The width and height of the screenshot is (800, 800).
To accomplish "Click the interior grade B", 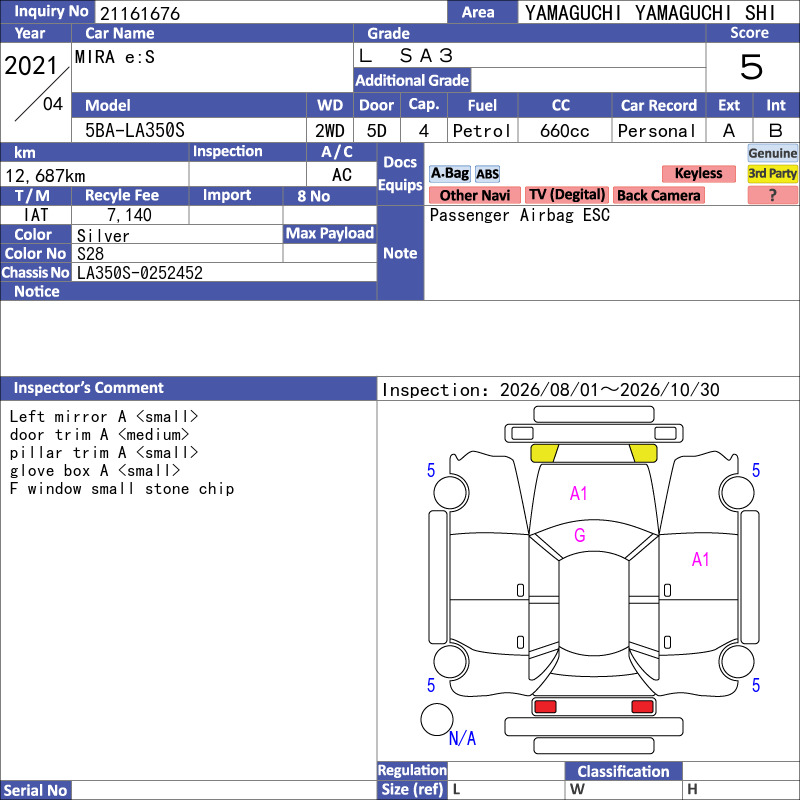I will (x=776, y=131).
